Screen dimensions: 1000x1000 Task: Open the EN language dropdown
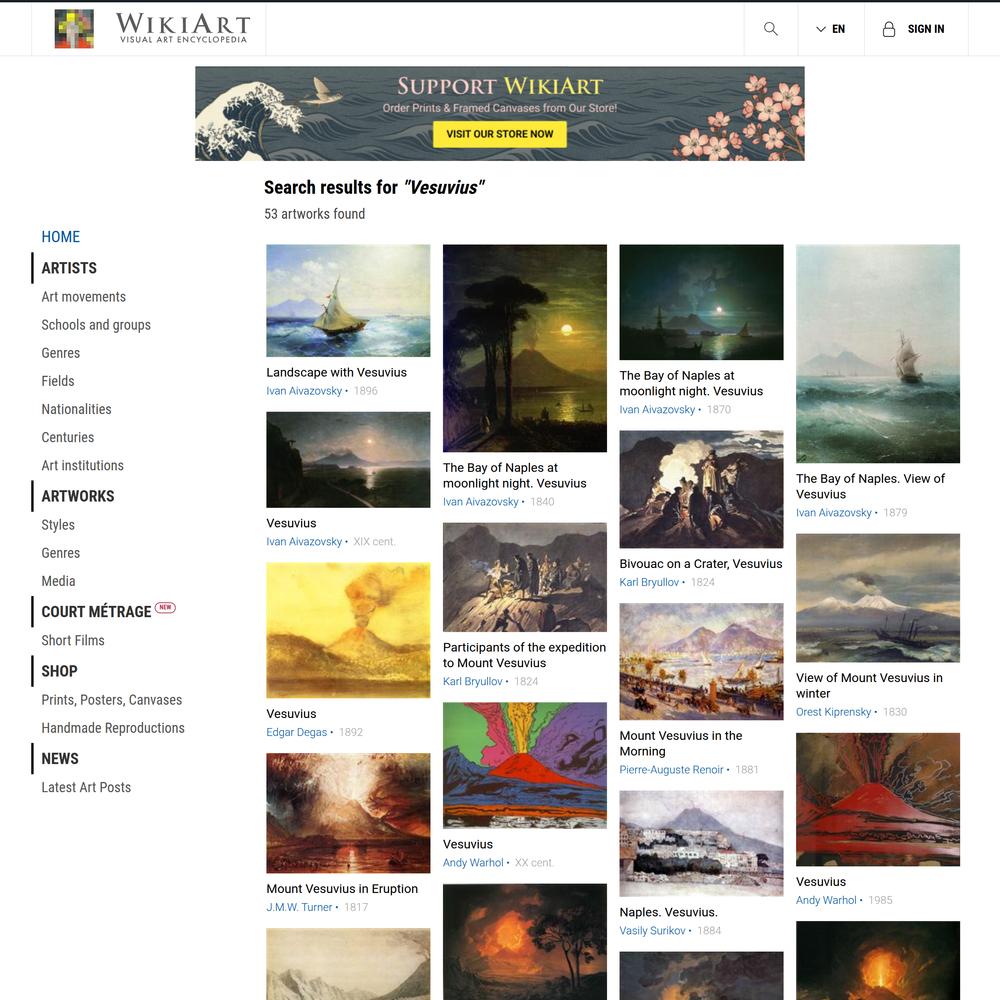point(830,29)
